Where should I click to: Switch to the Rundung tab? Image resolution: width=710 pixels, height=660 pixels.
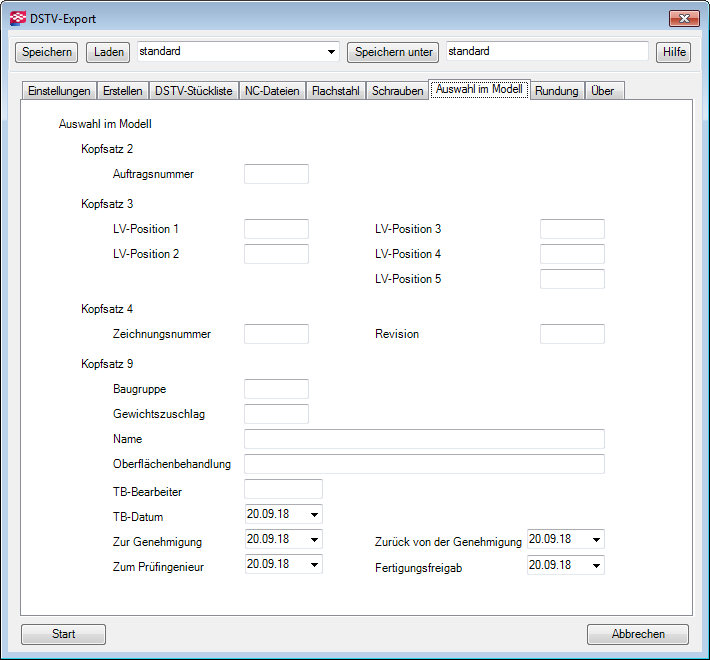coord(556,91)
